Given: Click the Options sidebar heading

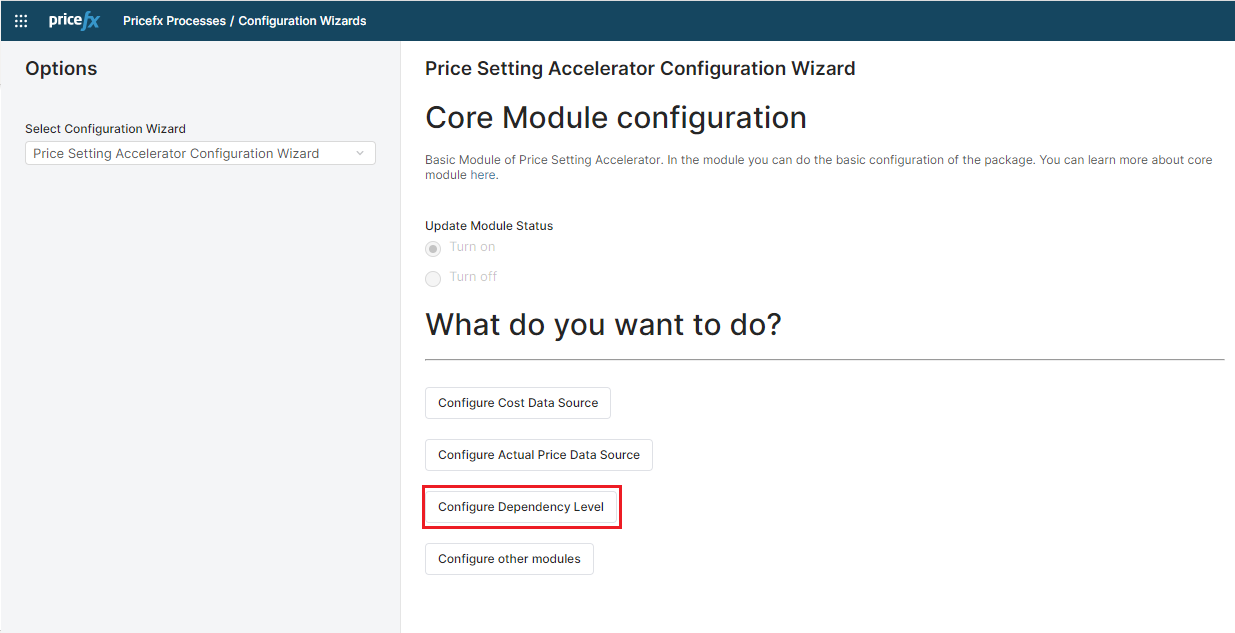Looking at the screenshot, I should click(61, 69).
